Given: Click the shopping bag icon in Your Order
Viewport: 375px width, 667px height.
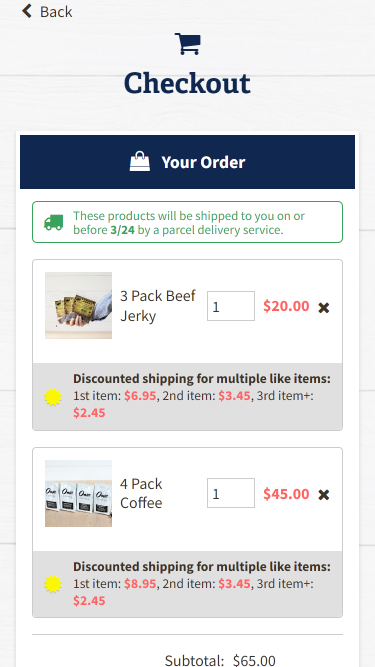Looking at the screenshot, I should tap(140, 162).
